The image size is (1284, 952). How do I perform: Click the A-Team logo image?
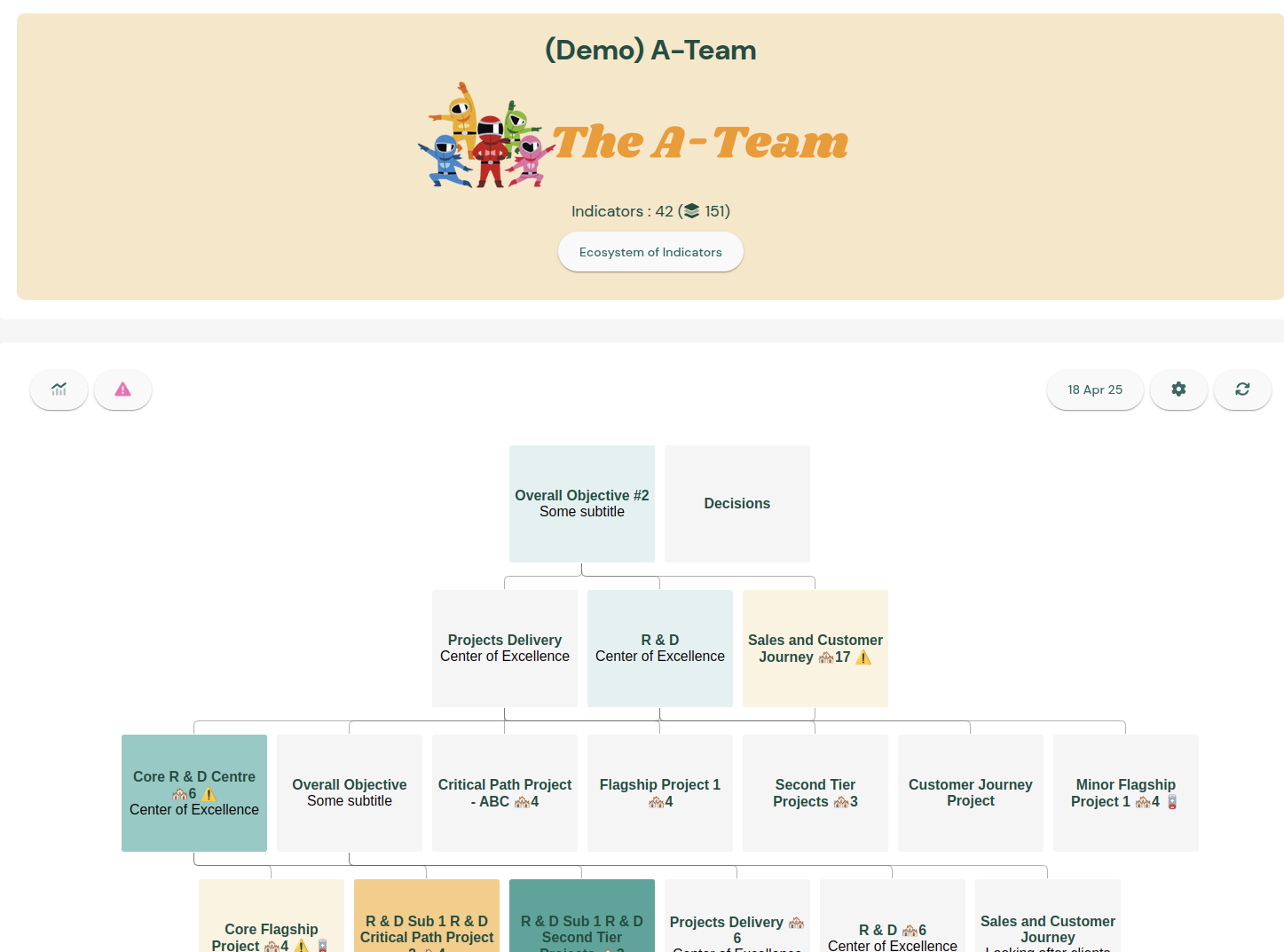pos(633,136)
